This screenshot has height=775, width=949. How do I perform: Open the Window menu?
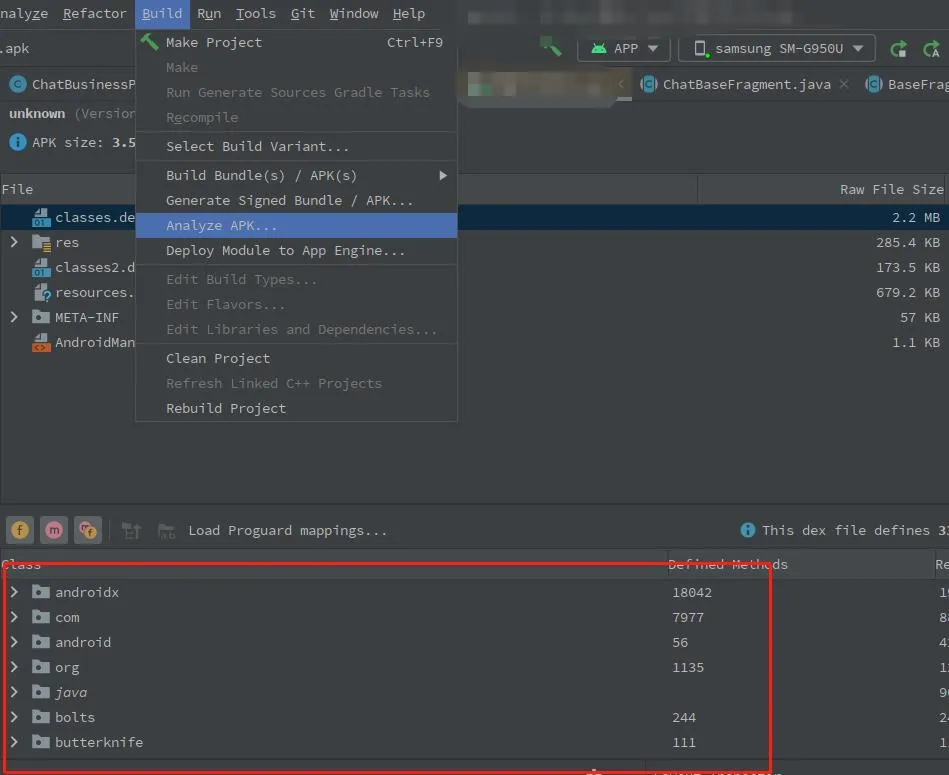(353, 13)
